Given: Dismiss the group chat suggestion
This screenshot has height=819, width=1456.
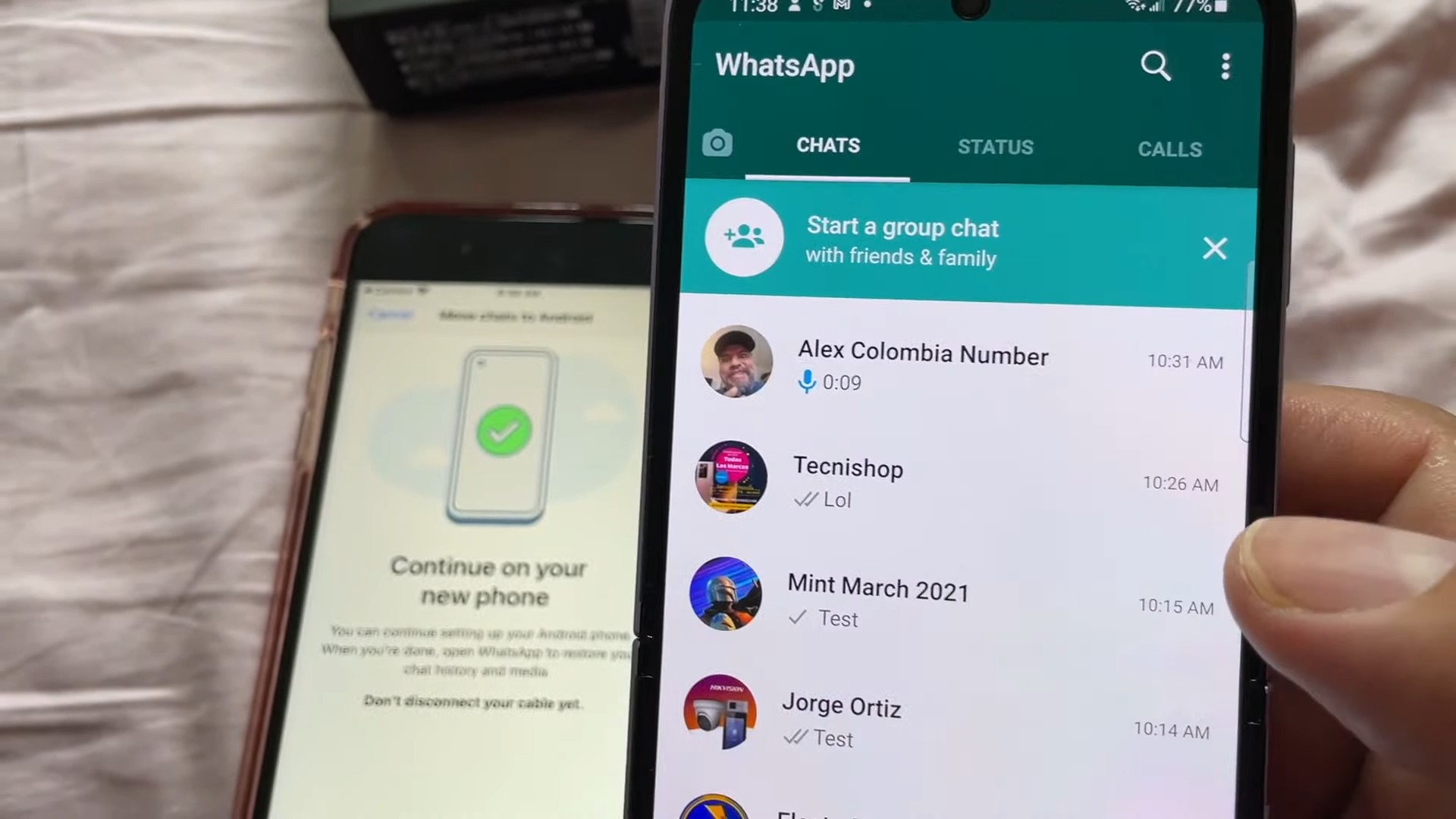Looking at the screenshot, I should click(1215, 247).
